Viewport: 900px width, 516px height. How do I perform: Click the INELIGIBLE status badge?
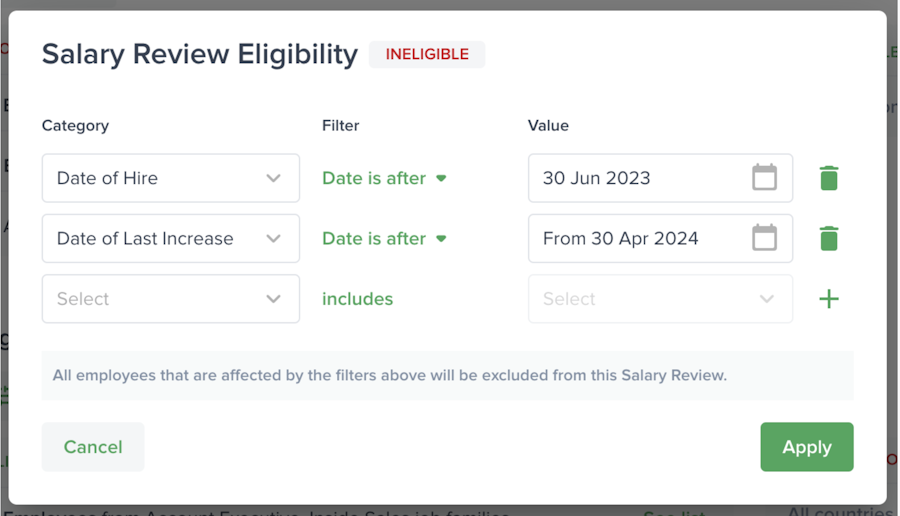coord(427,54)
